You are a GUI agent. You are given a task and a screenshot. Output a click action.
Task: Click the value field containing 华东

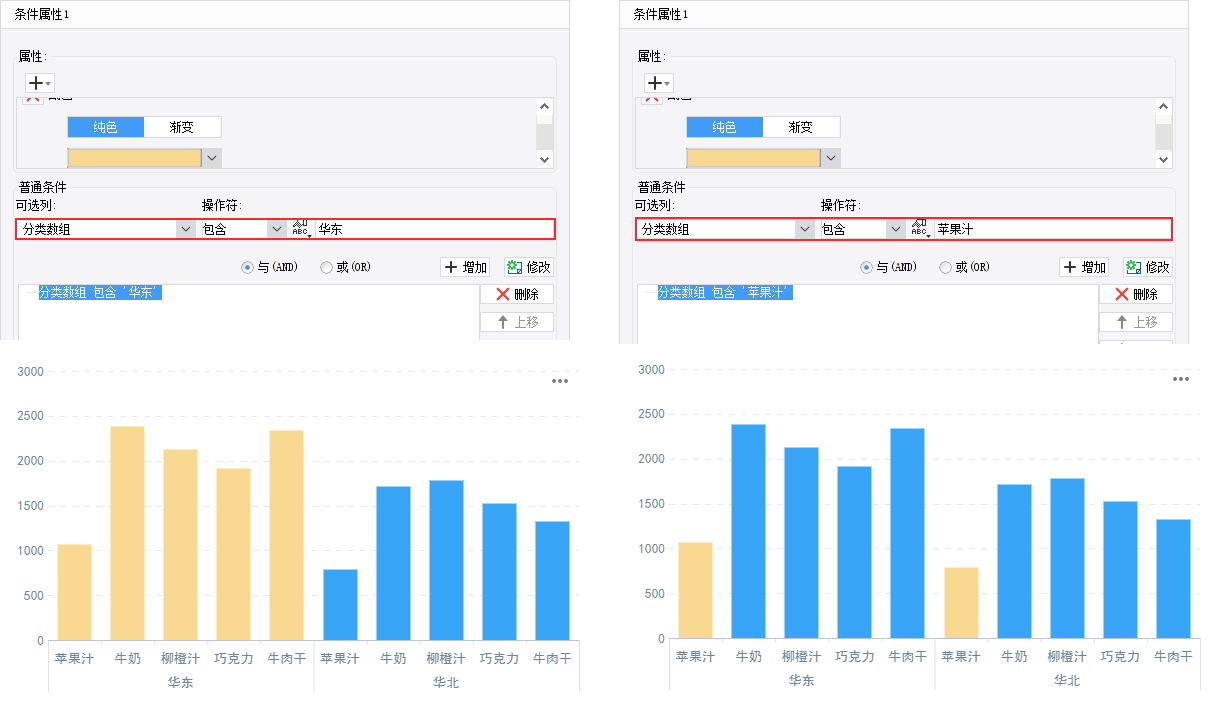(434, 229)
